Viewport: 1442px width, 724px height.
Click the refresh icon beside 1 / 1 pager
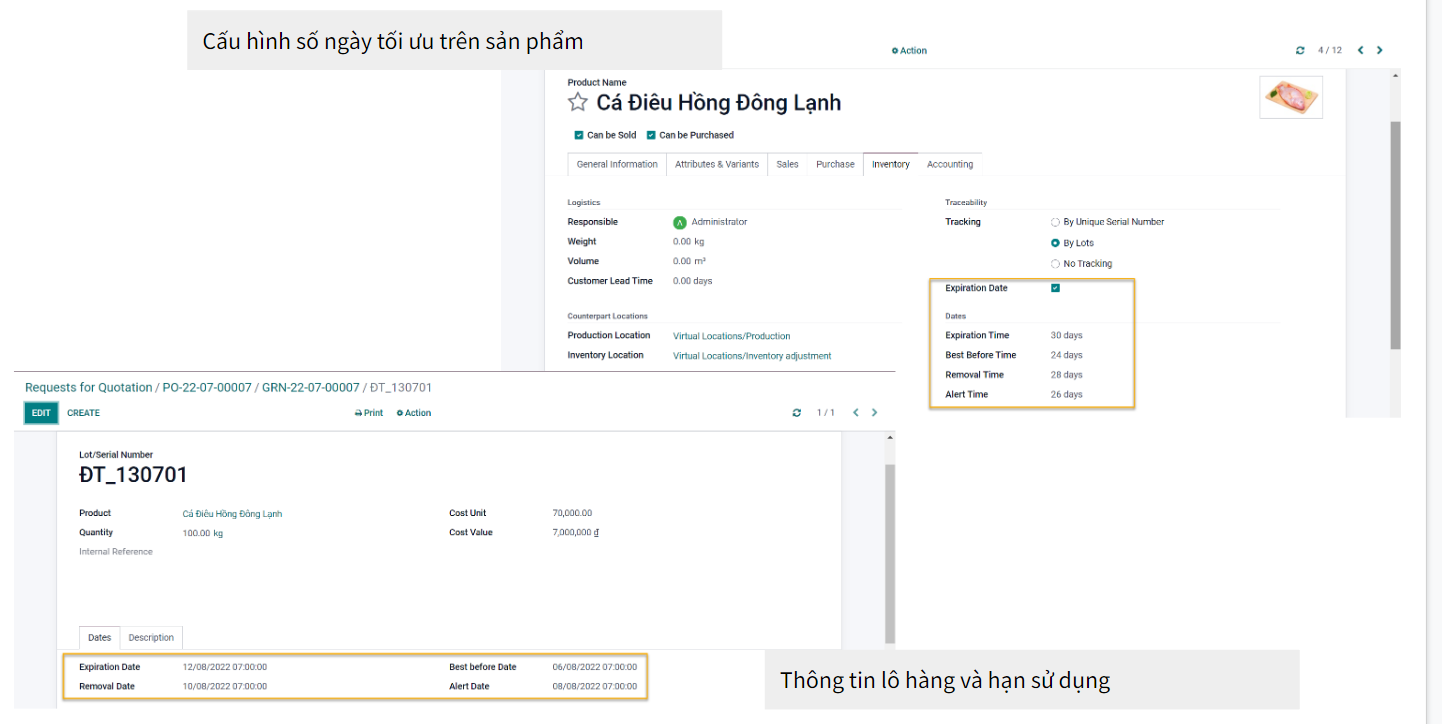[x=796, y=413]
